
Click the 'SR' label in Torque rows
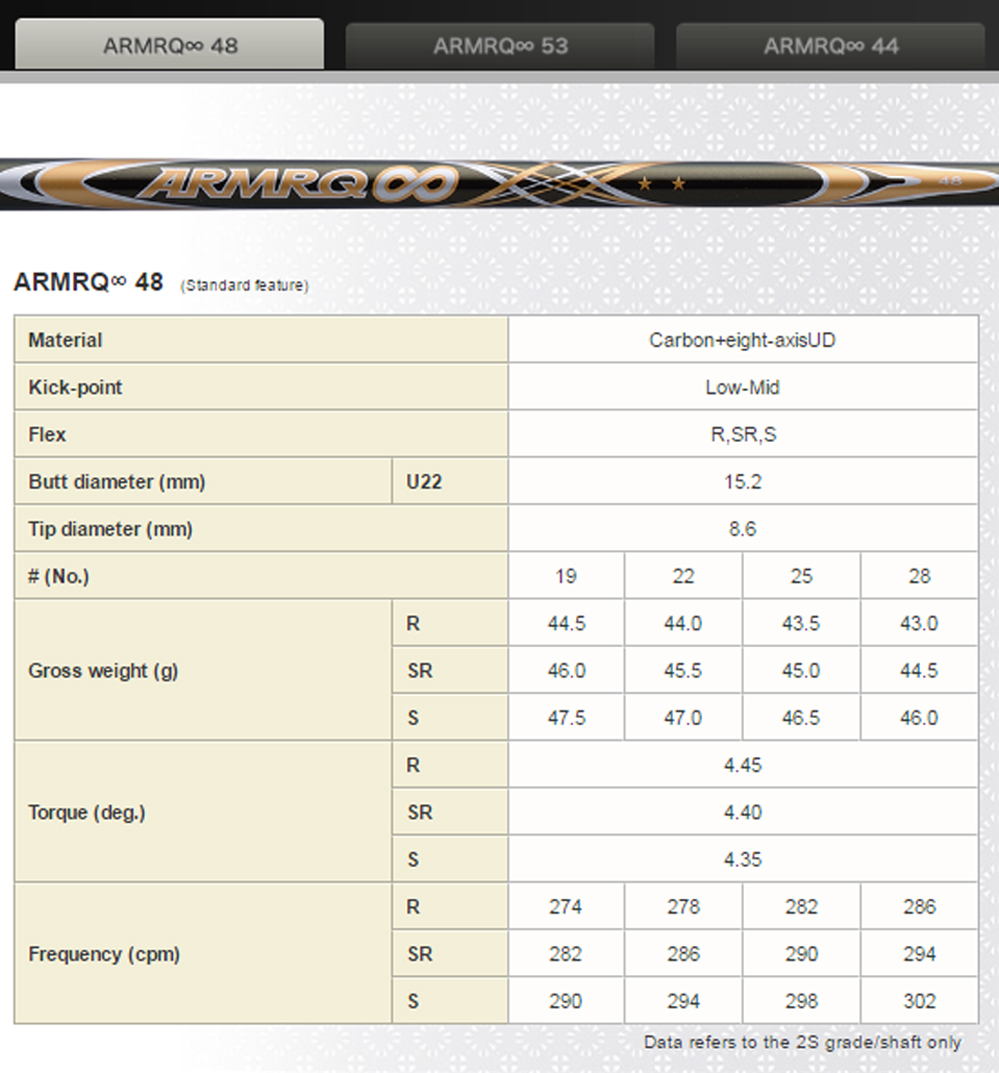pyautogui.click(x=419, y=812)
